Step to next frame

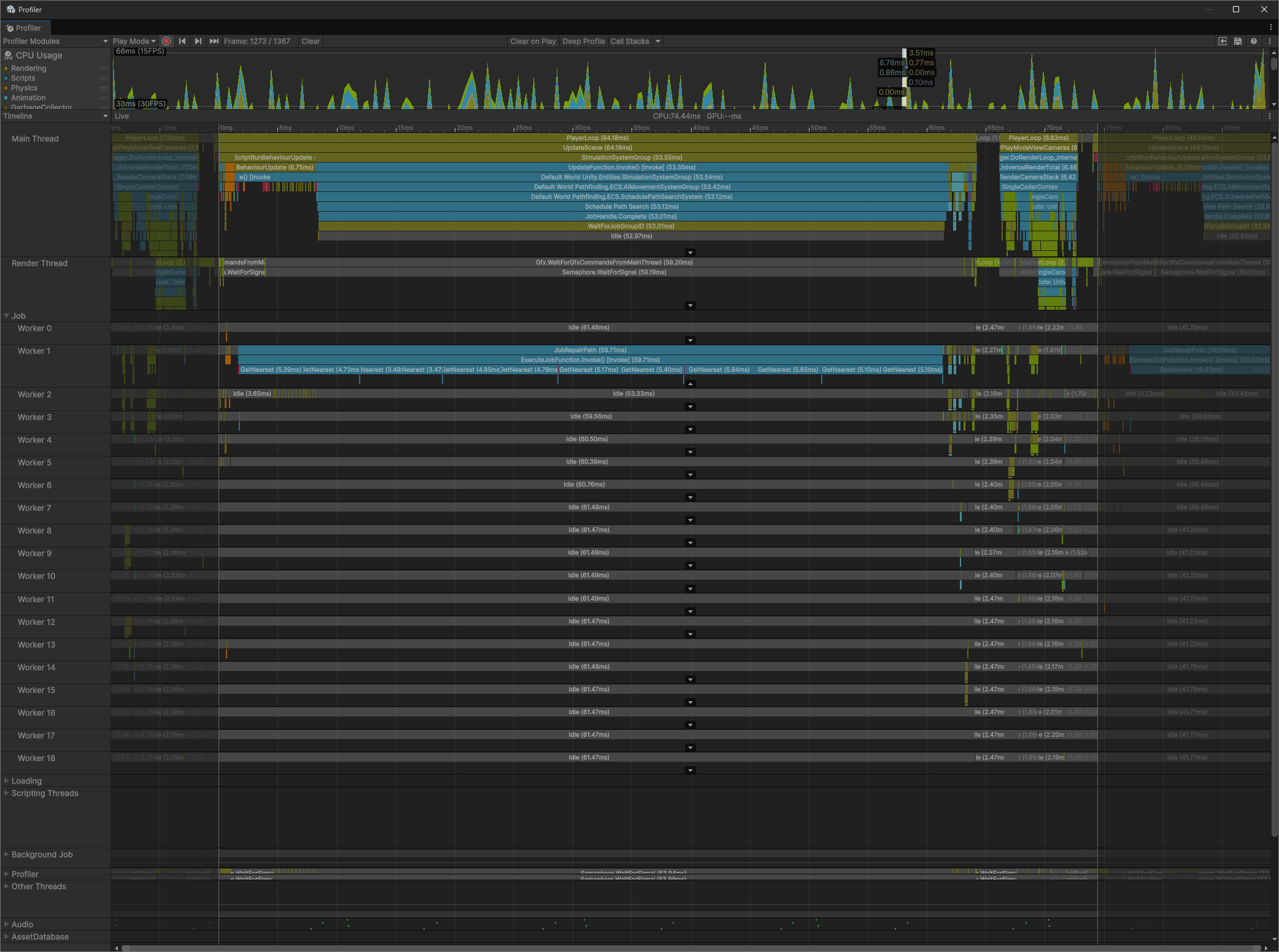coord(198,41)
